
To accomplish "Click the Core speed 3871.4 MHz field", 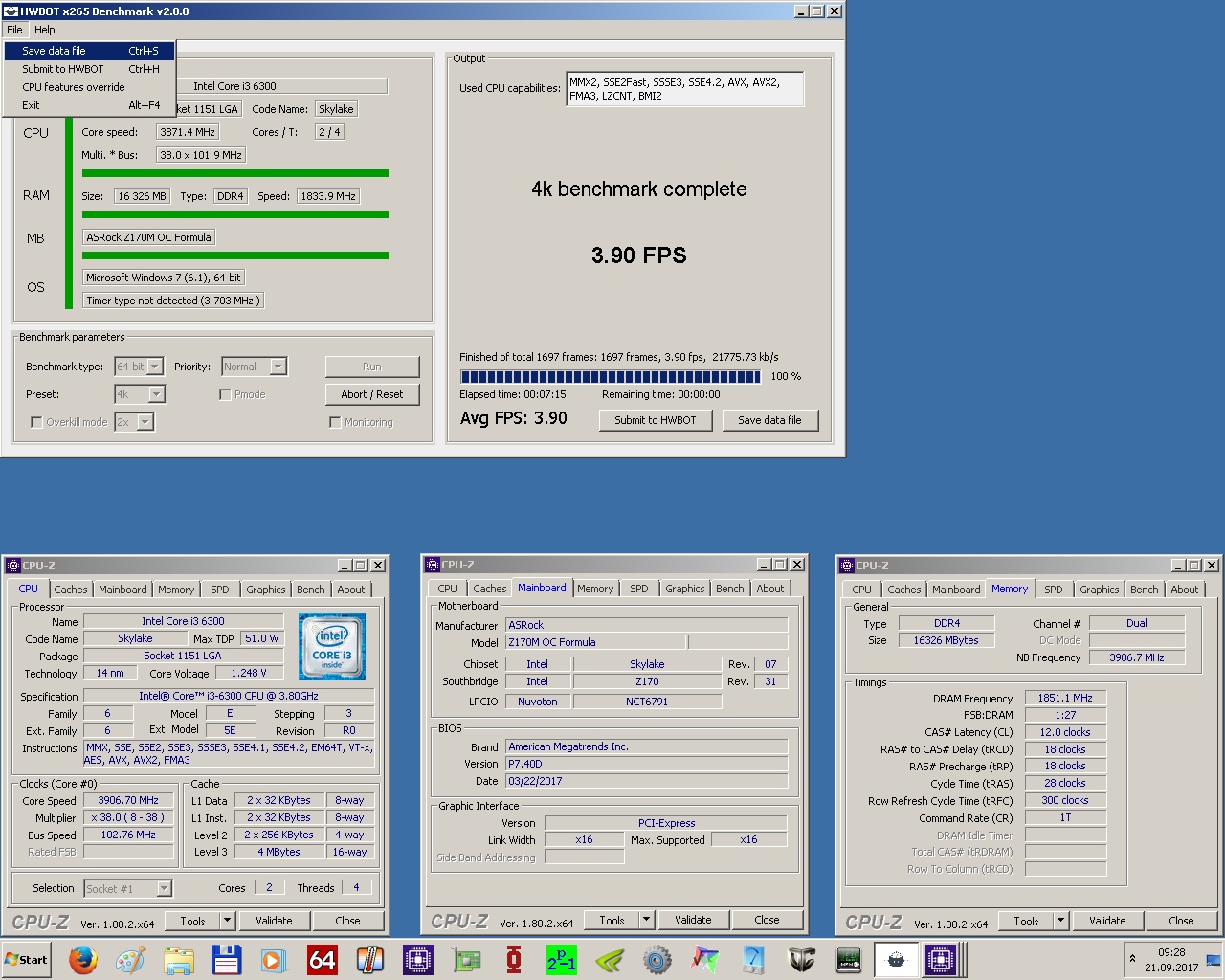I will (x=188, y=132).
